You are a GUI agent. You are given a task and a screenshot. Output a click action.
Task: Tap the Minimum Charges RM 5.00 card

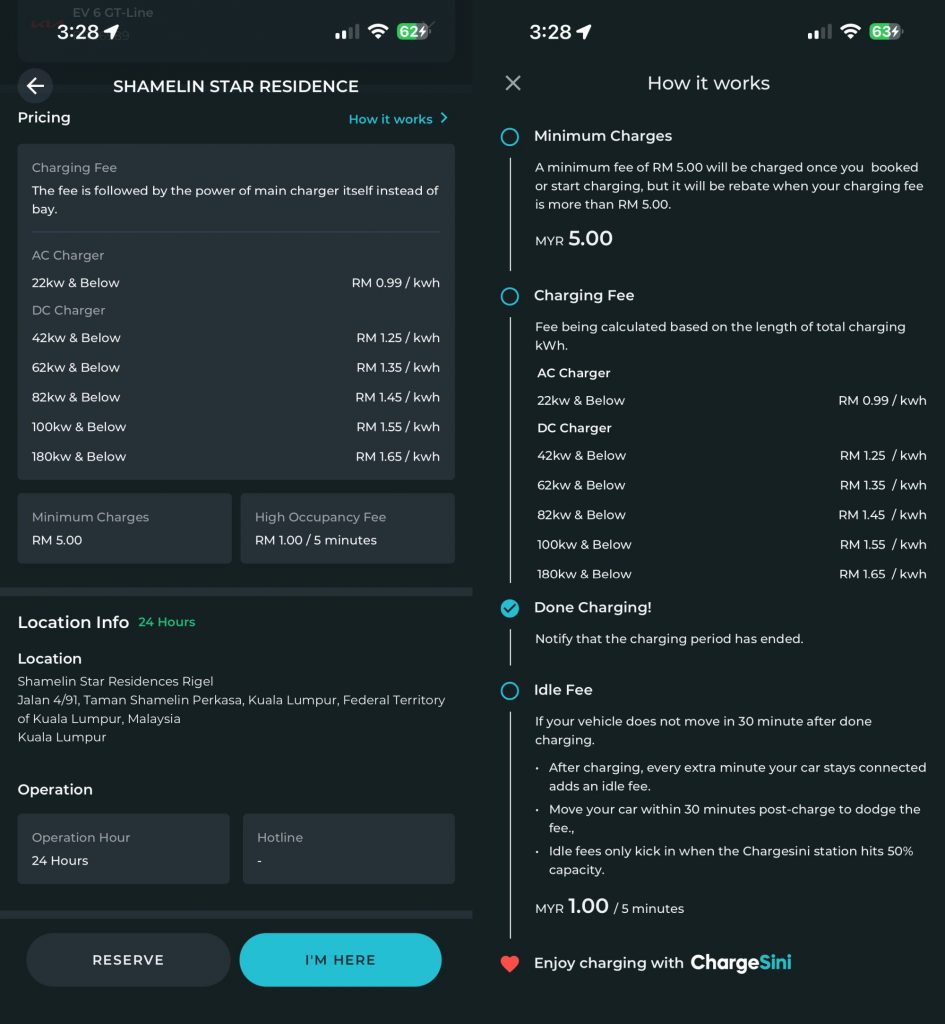(x=124, y=528)
